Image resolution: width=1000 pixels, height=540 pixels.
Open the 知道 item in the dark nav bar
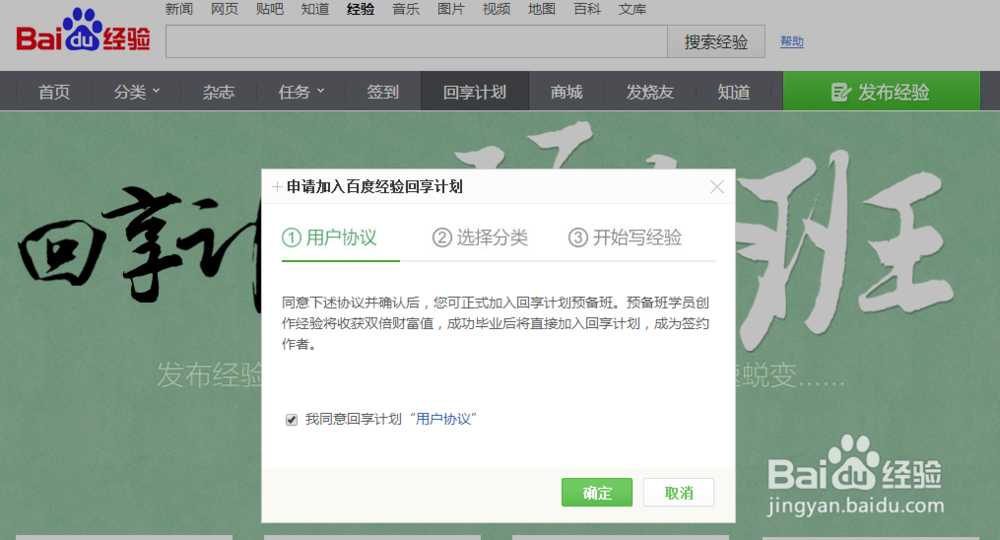click(734, 92)
